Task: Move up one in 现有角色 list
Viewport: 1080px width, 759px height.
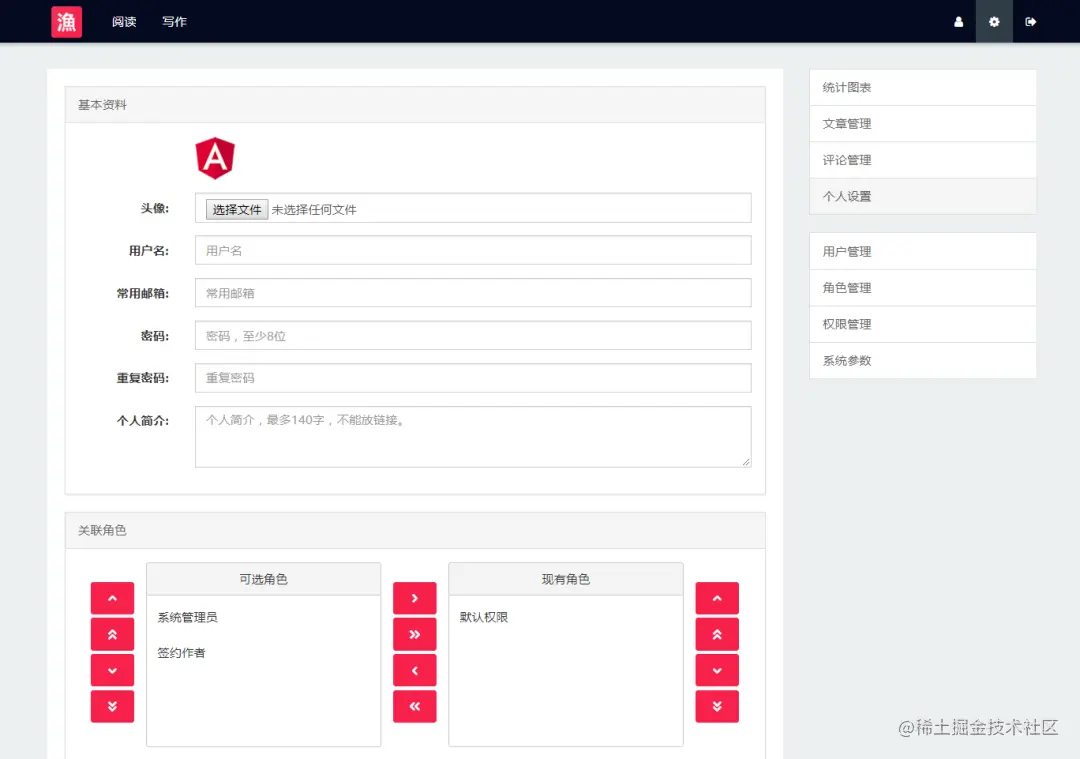Action: click(x=717, y=598)
